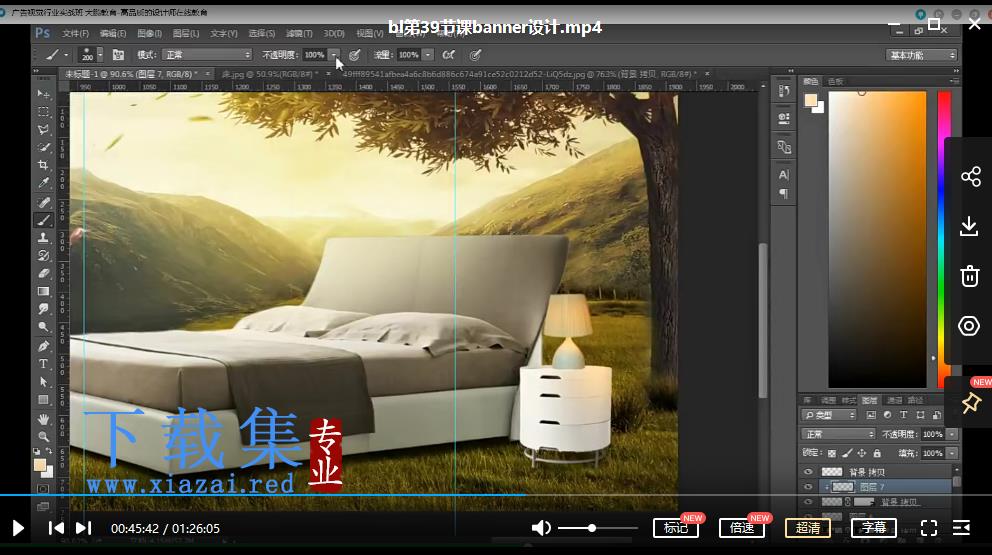Screen dimensions: 992x555
Task: Open the 选择(S) menu
Action: (x=261, y=33)
